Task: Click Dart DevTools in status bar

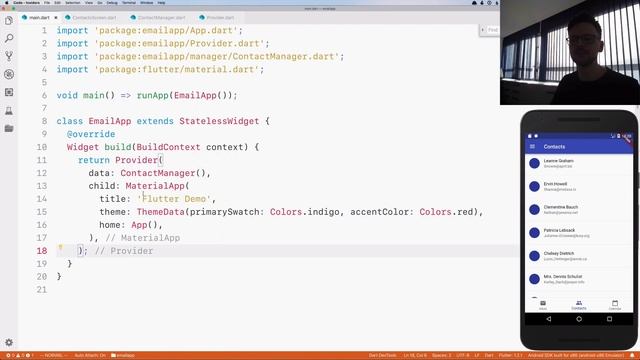Action: 382,356
